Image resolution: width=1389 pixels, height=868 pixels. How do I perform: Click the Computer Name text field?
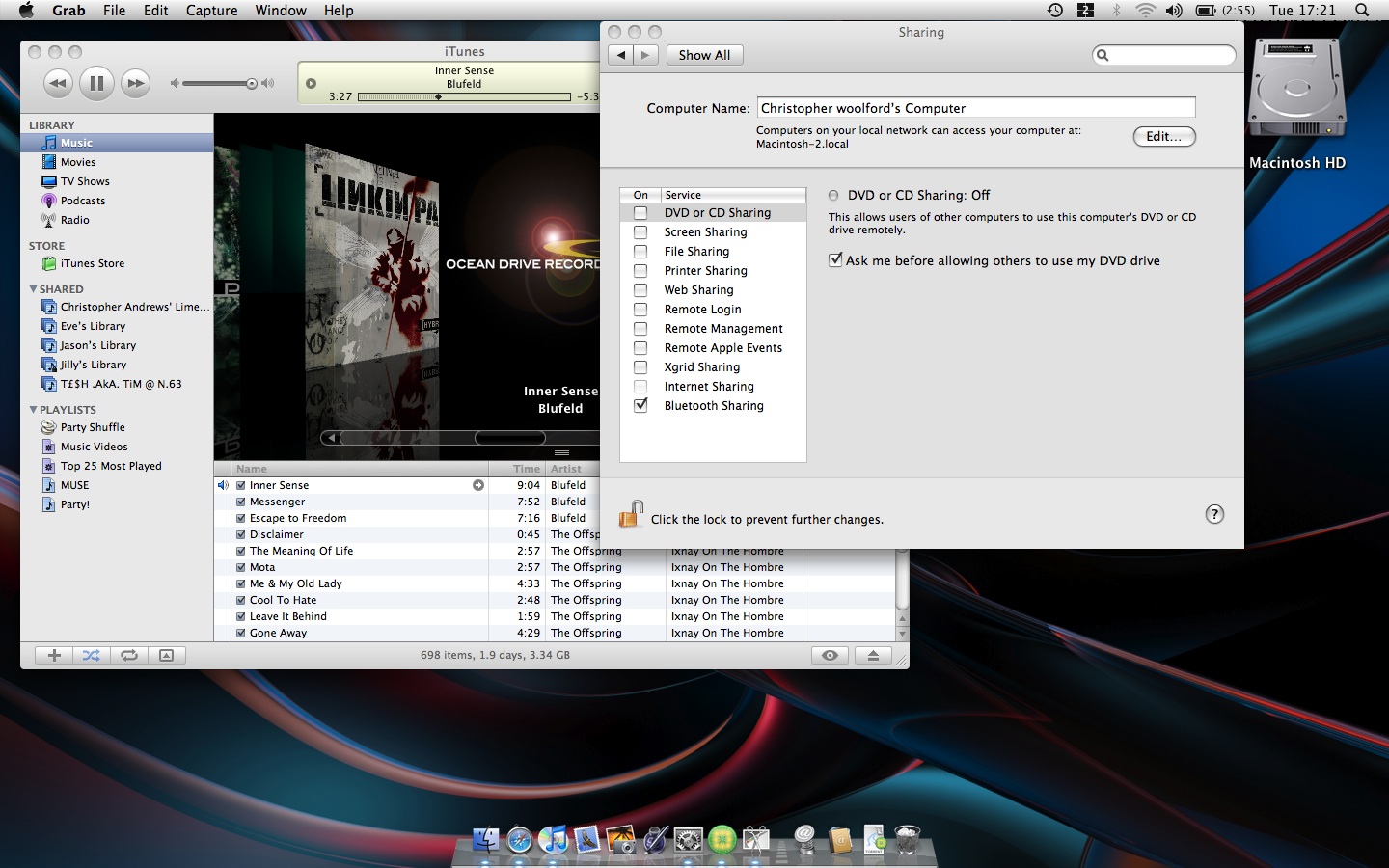(x=976, y=108)
